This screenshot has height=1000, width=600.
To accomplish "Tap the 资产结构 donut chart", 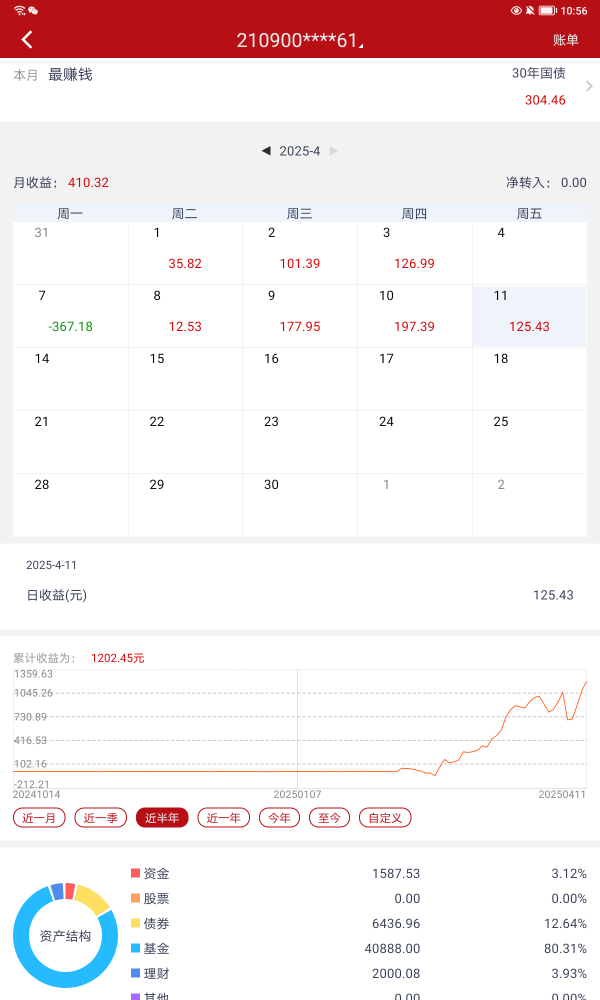I will pyautogui.click(x=65, y=936).
